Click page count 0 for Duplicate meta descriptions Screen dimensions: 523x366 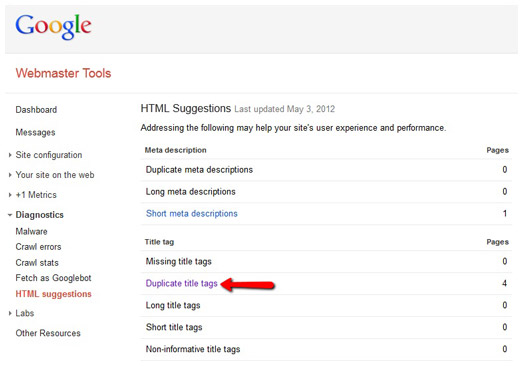pos(505,170)
